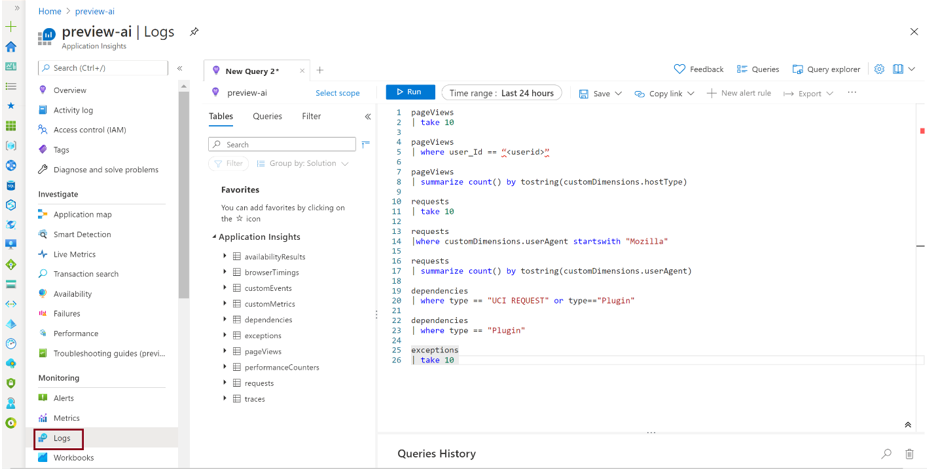Click the preview-ai breadcrumb link
927x469 pixels.
(95, 11)
